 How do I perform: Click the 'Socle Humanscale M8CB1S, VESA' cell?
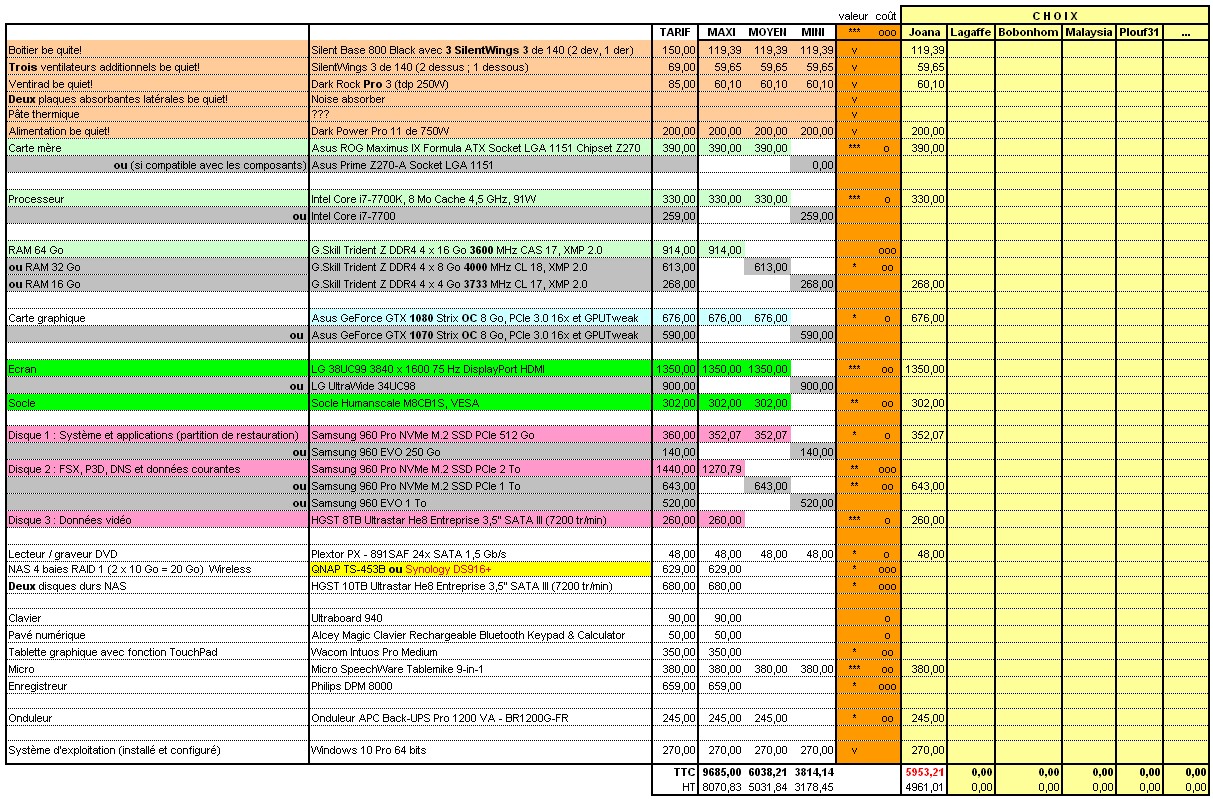coord(480,403)
